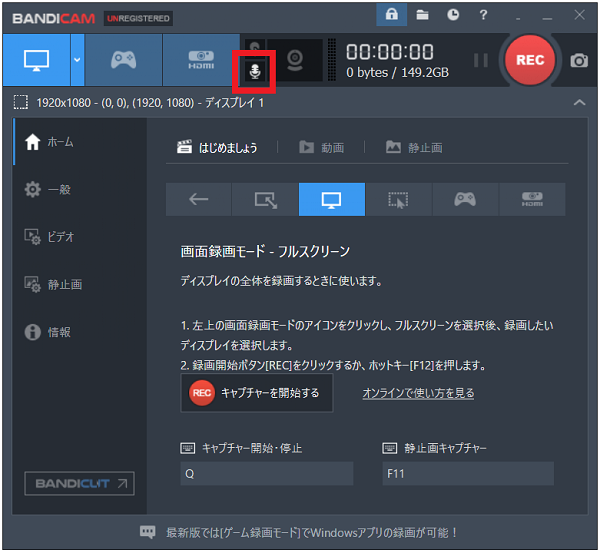The image size is (600, 553).
Task: Click keyboard icon beside キャプチャー開始・停止
Action: 188,448
